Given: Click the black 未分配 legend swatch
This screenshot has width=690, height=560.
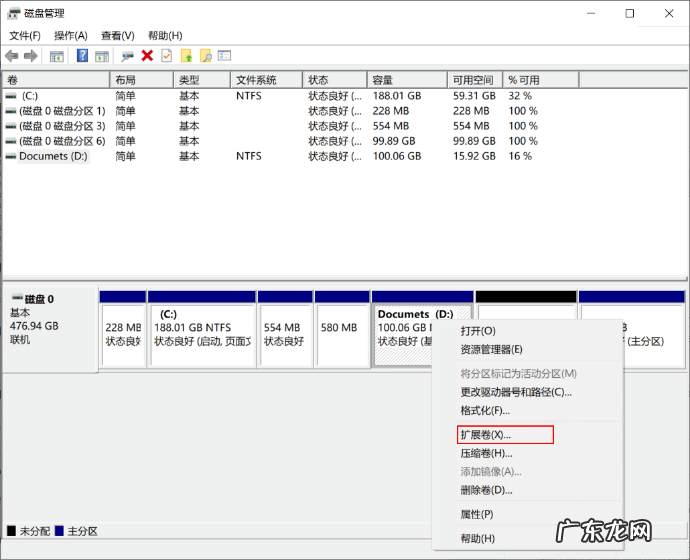Looking at the screenshot, I should 11,531.
